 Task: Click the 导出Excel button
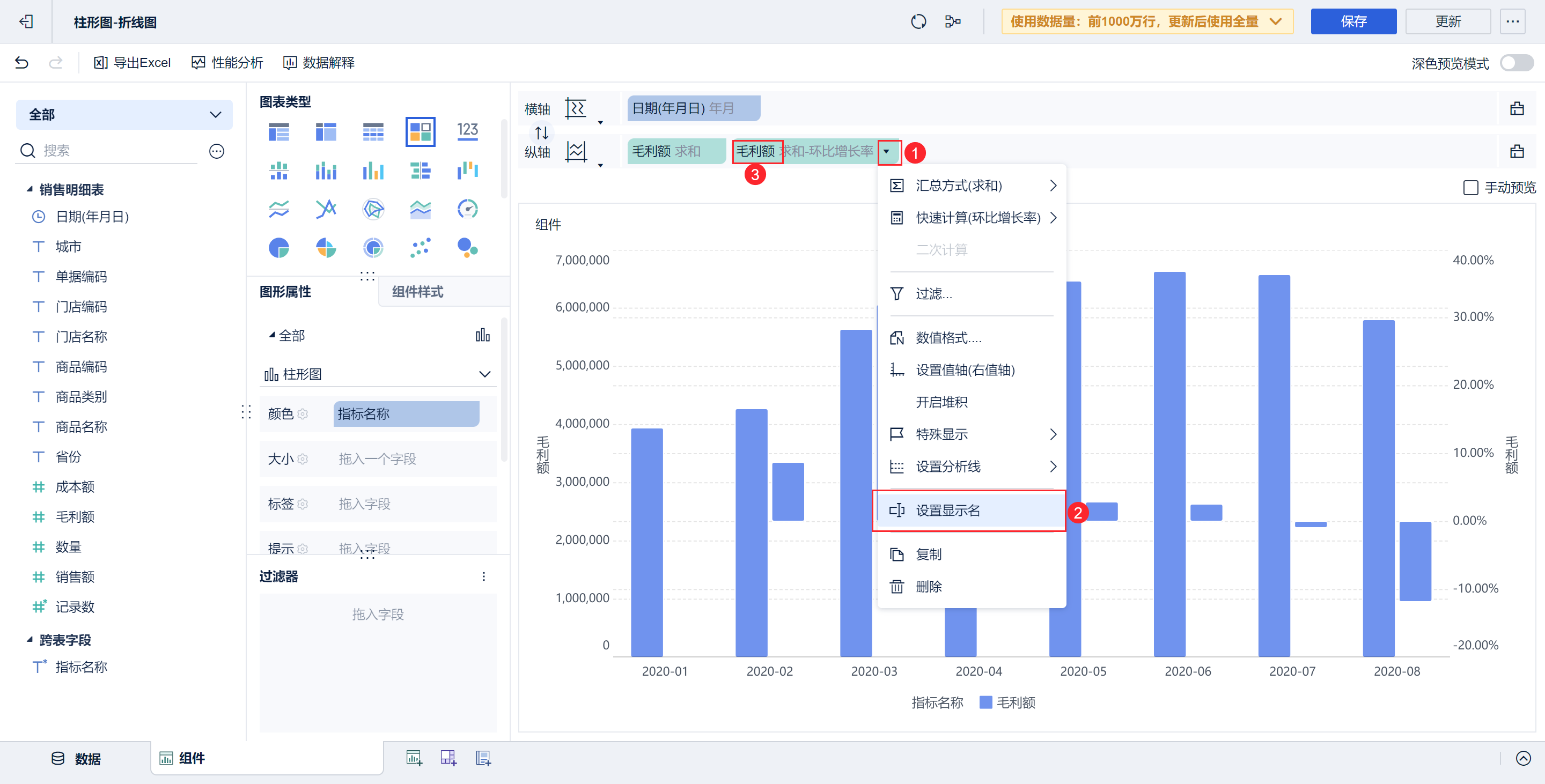(133, 63)
